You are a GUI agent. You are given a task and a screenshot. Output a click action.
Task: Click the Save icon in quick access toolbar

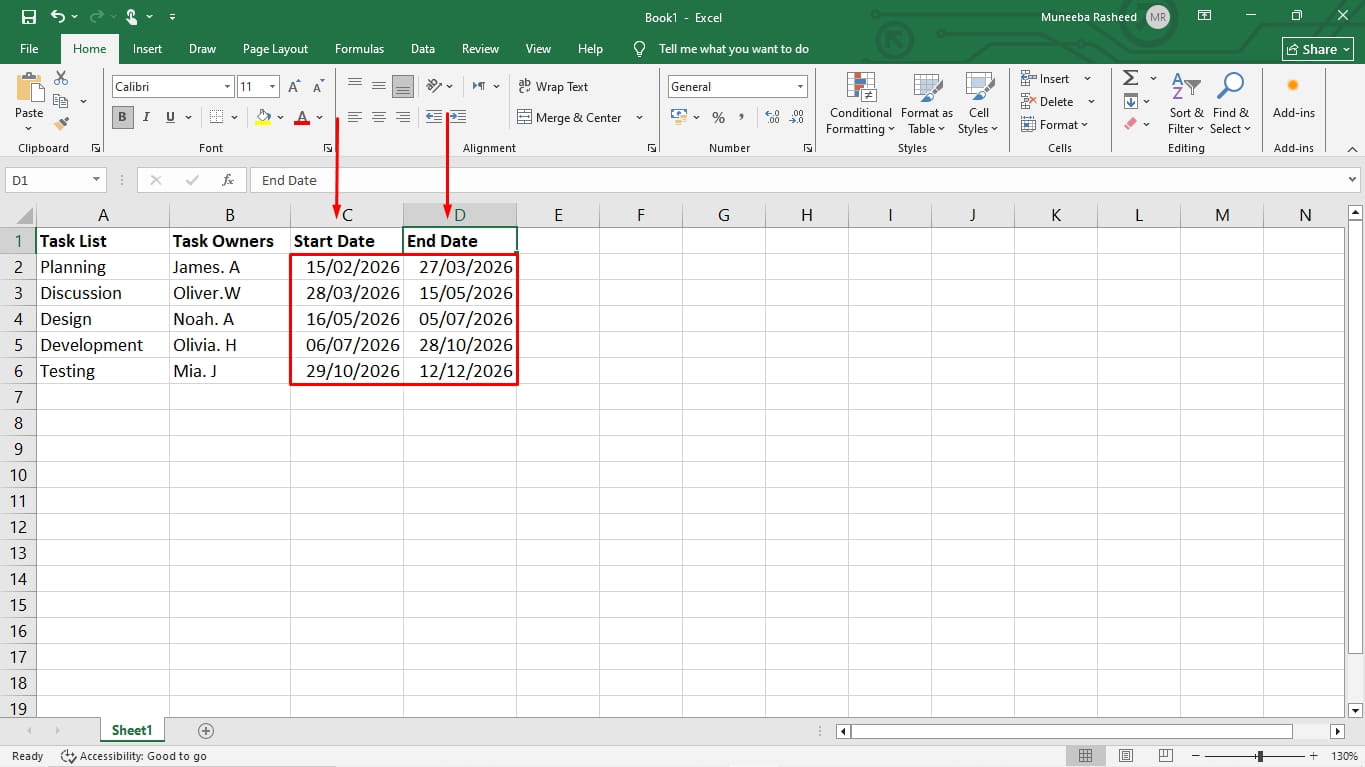pyautogui.click(x=28, y=17)
